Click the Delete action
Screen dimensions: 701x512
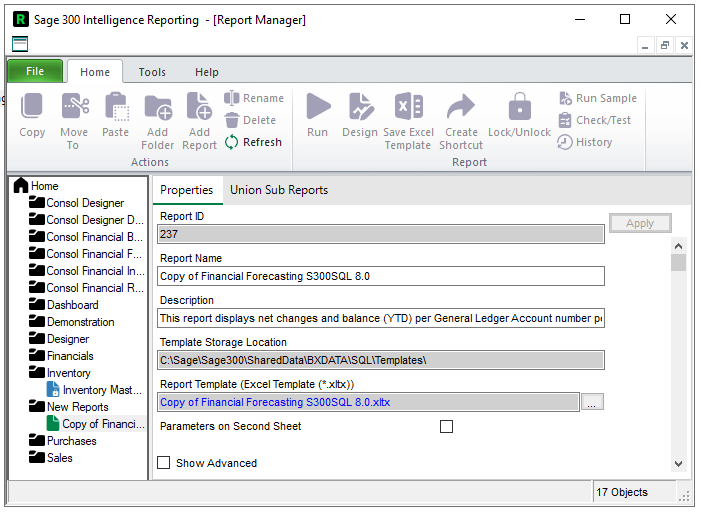(250, 120)
